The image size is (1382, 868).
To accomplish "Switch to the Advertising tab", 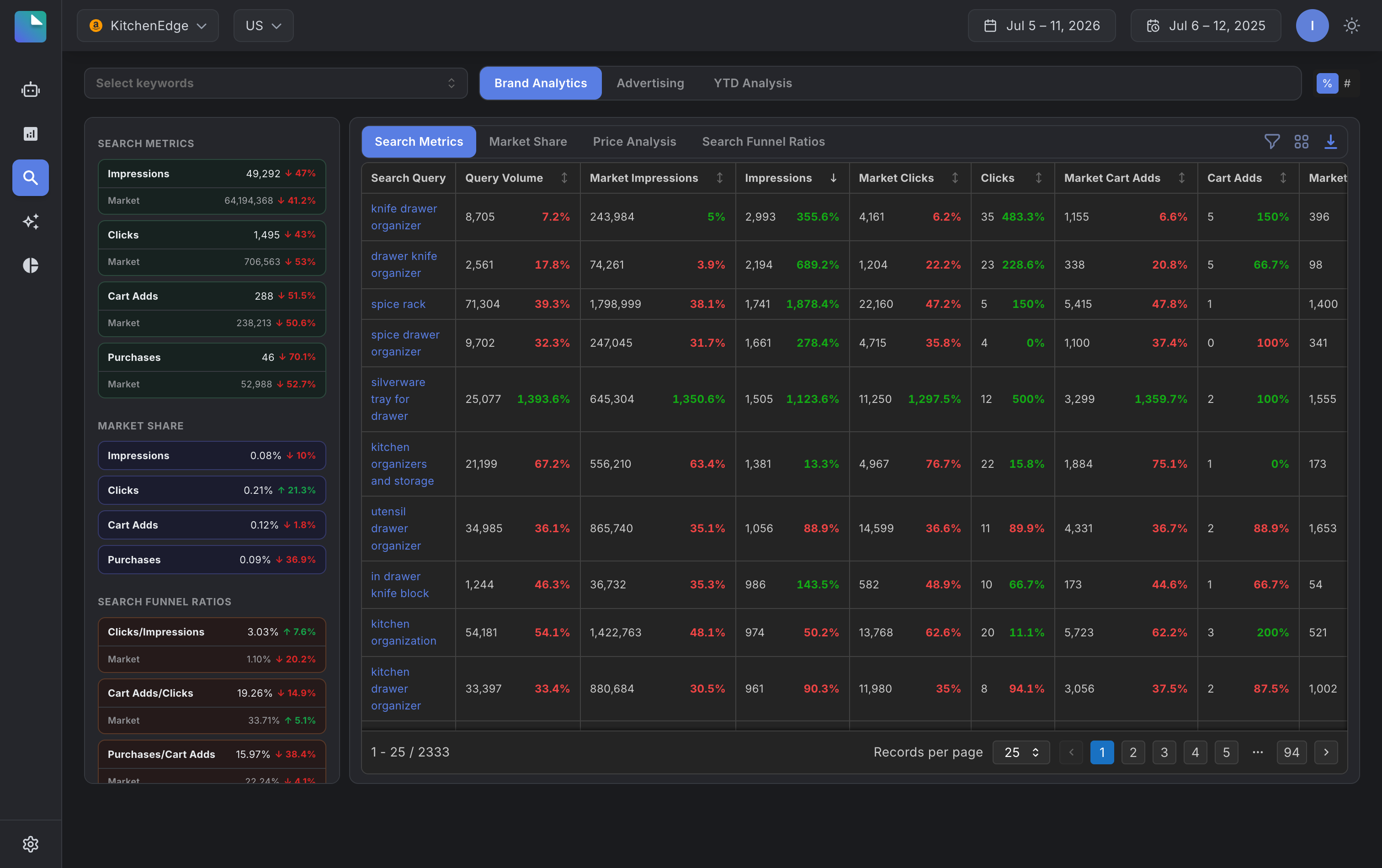I will 650,83.
